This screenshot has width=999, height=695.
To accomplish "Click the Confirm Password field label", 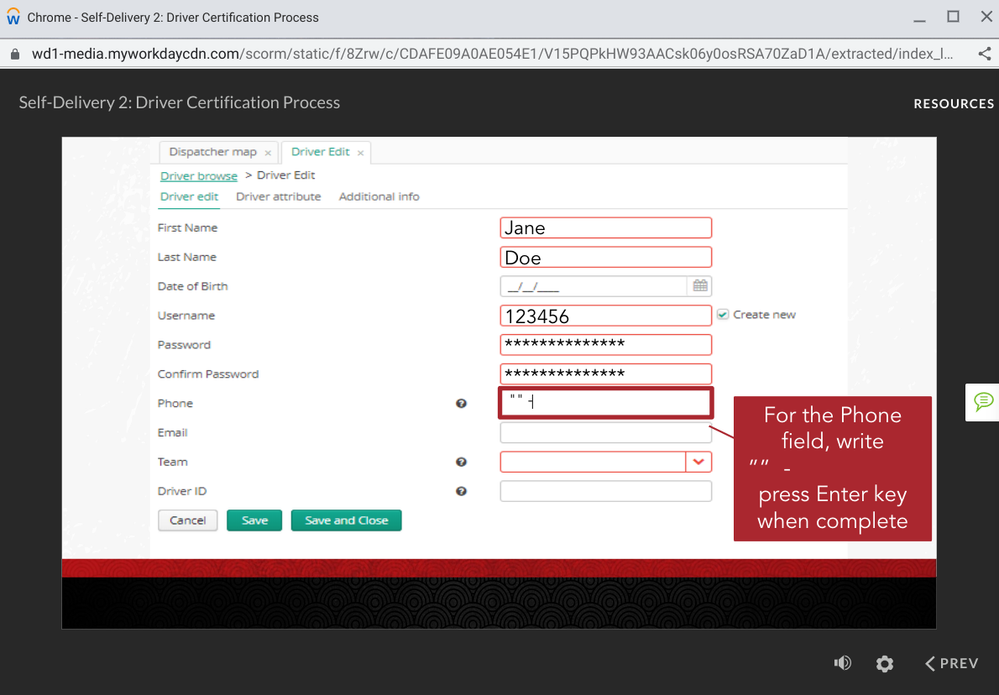I will click(x=208, y=374).
